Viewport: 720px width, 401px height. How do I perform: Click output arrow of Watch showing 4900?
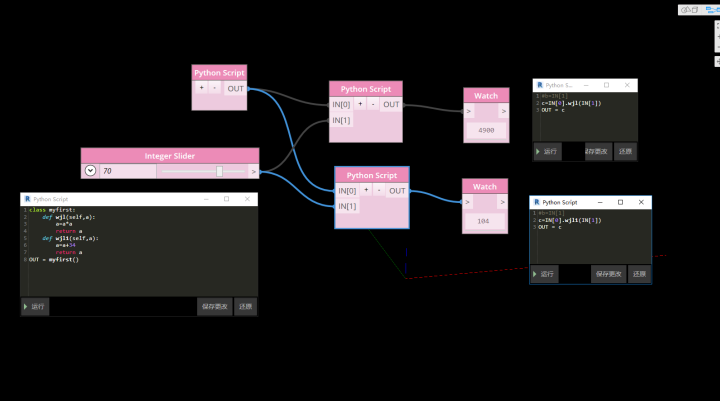click(x=504, y=111)
